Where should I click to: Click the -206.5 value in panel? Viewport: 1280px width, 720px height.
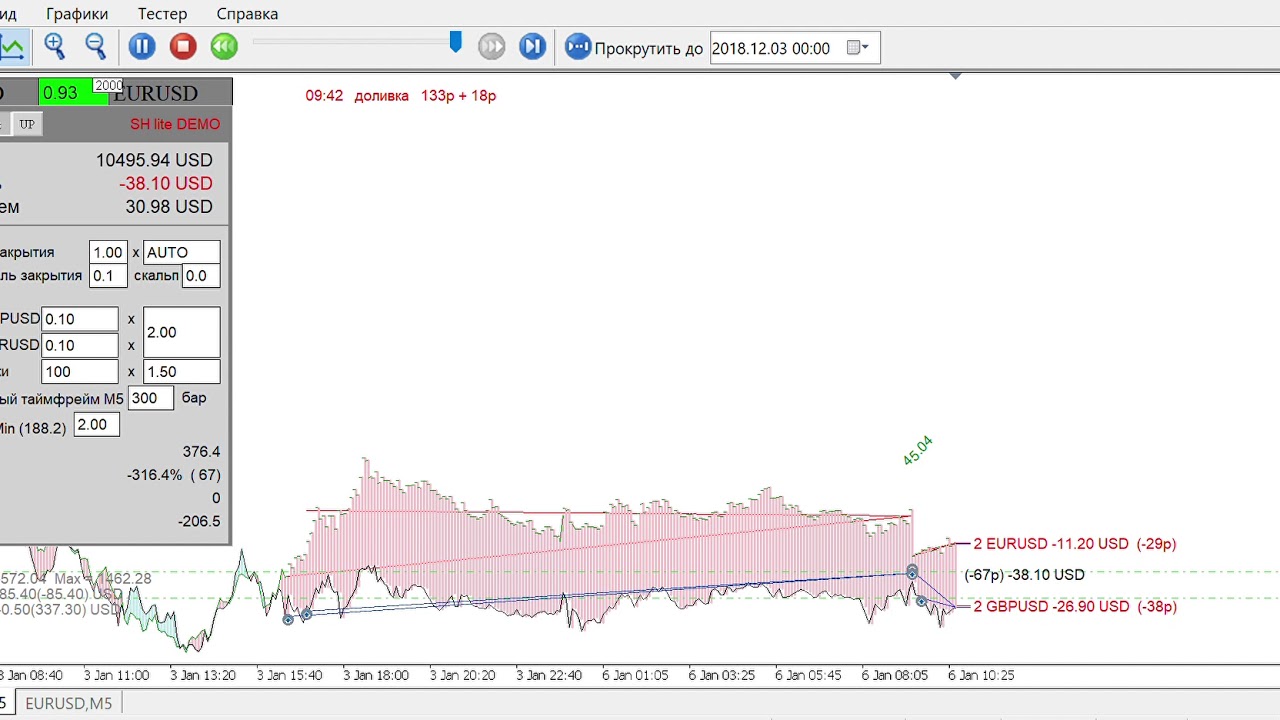(199, 521)
